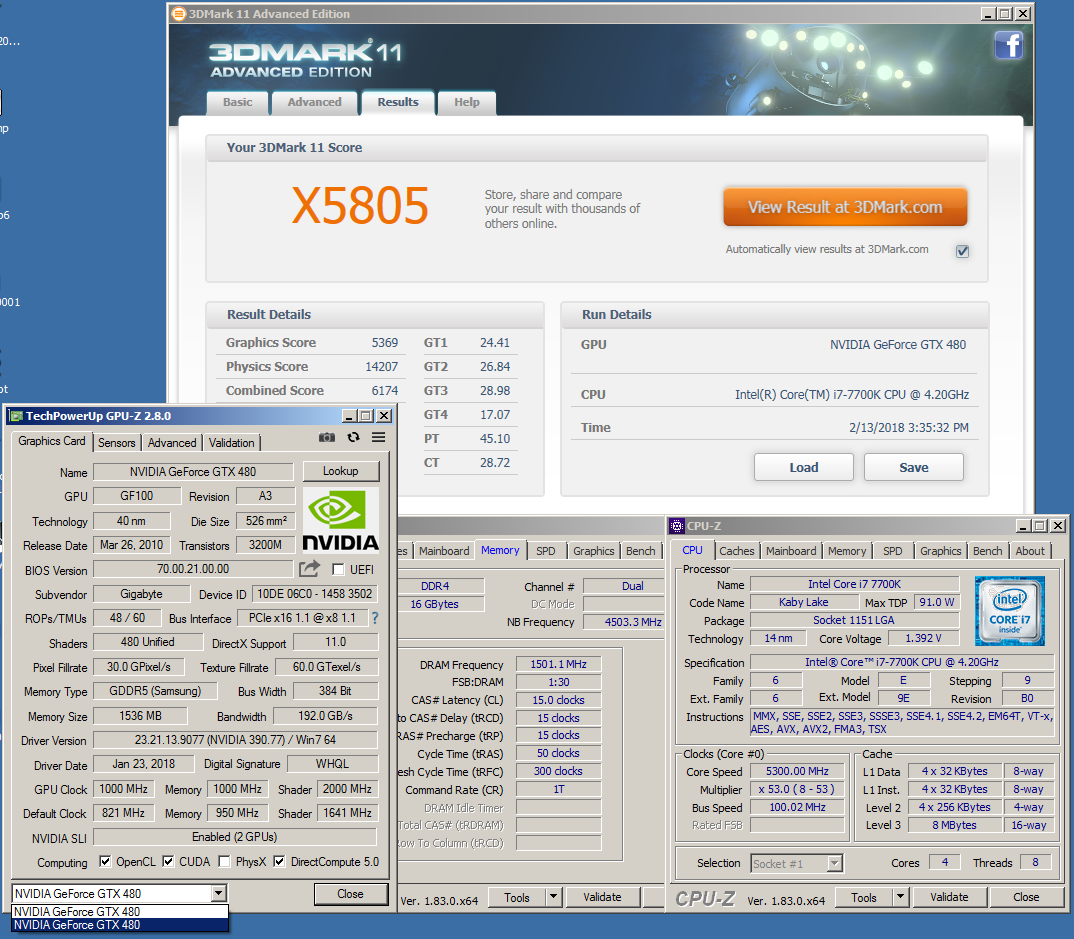1074x939 pixels.
Task: Click the NVIDIA SLI field Enabled (2 GPUs)
Action: click(235, 837)
